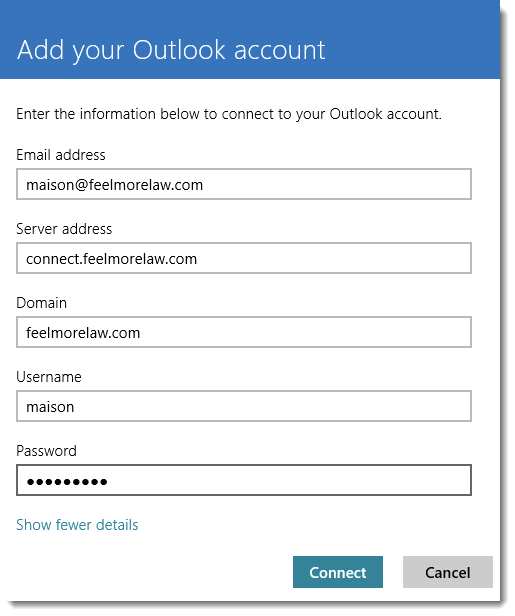Place the cursor in maison@feelmorelaw.com text
This screenshot has width=515, height=616.
114,185
